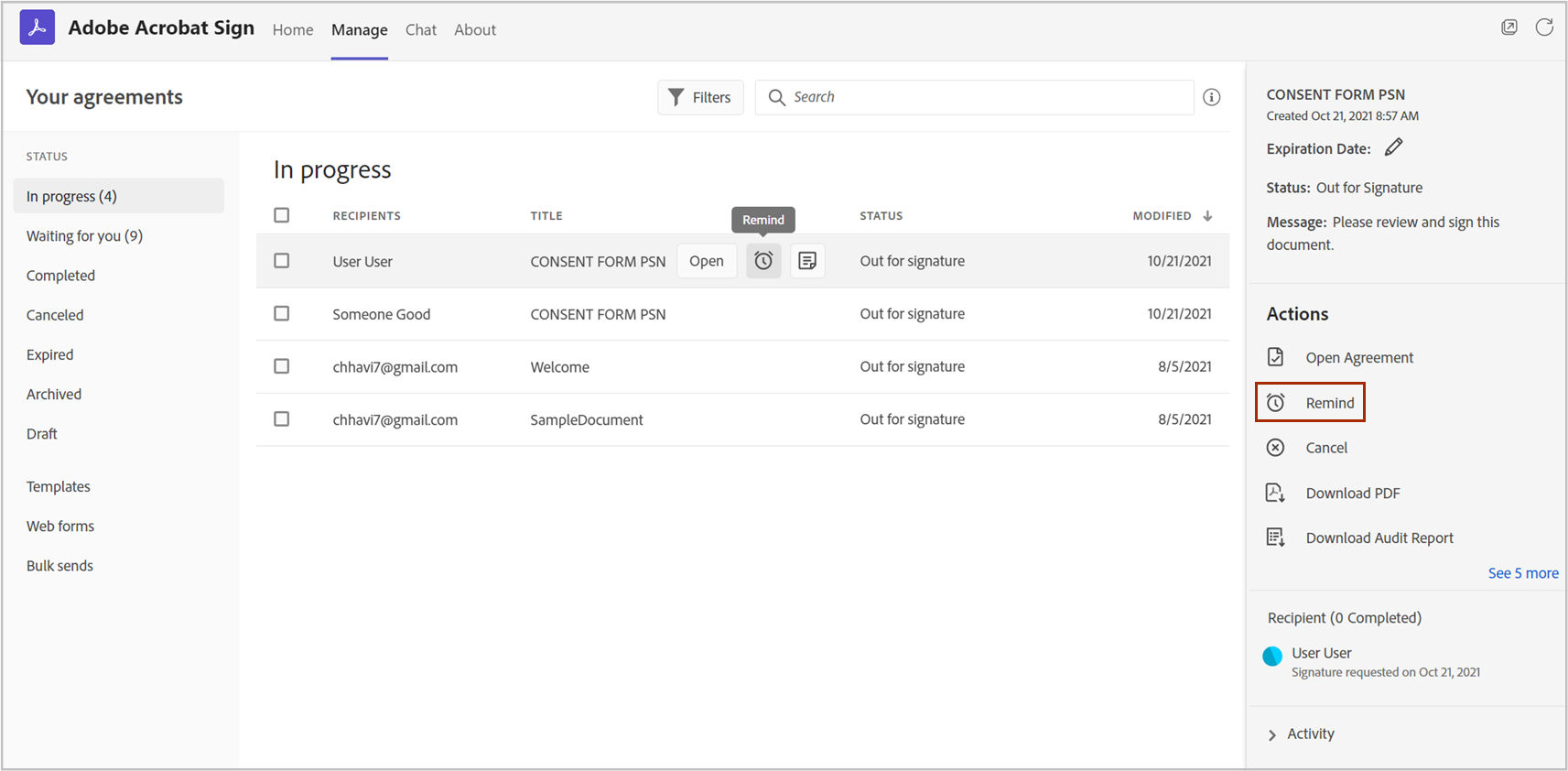The height and width of the screenshot is (771, 1568).
Task: Show Completed agreements
Action: click(x=60, y=276)
